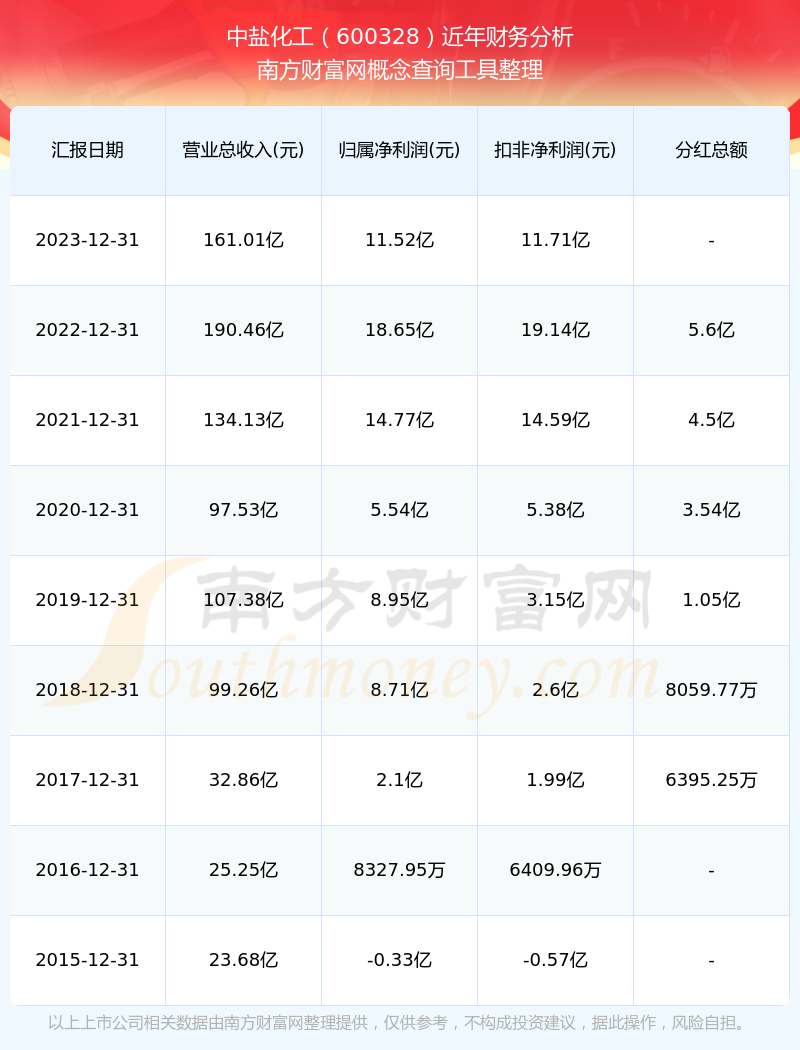Select the date cell 2019-12-31
The height and width of the screenshot is (1050, 800).
(87, 600)
